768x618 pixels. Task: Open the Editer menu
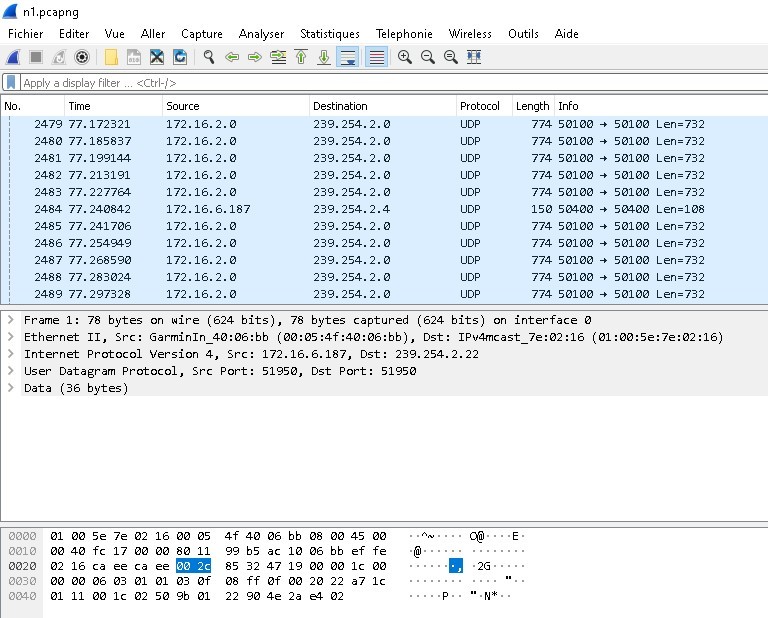[x=74, y=34]
